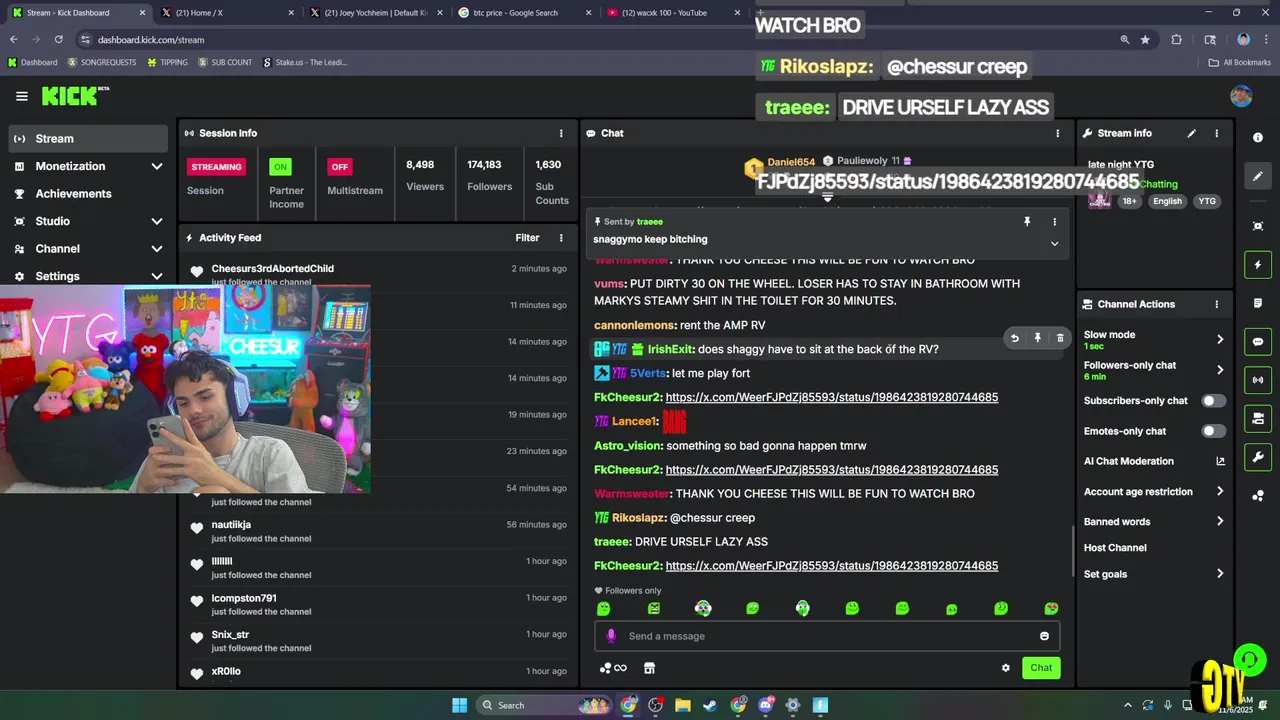This screenshot has width=1280, height=720.
Task: Open the X link posted after 5Verts' message
Action: (x=831, y=397)
